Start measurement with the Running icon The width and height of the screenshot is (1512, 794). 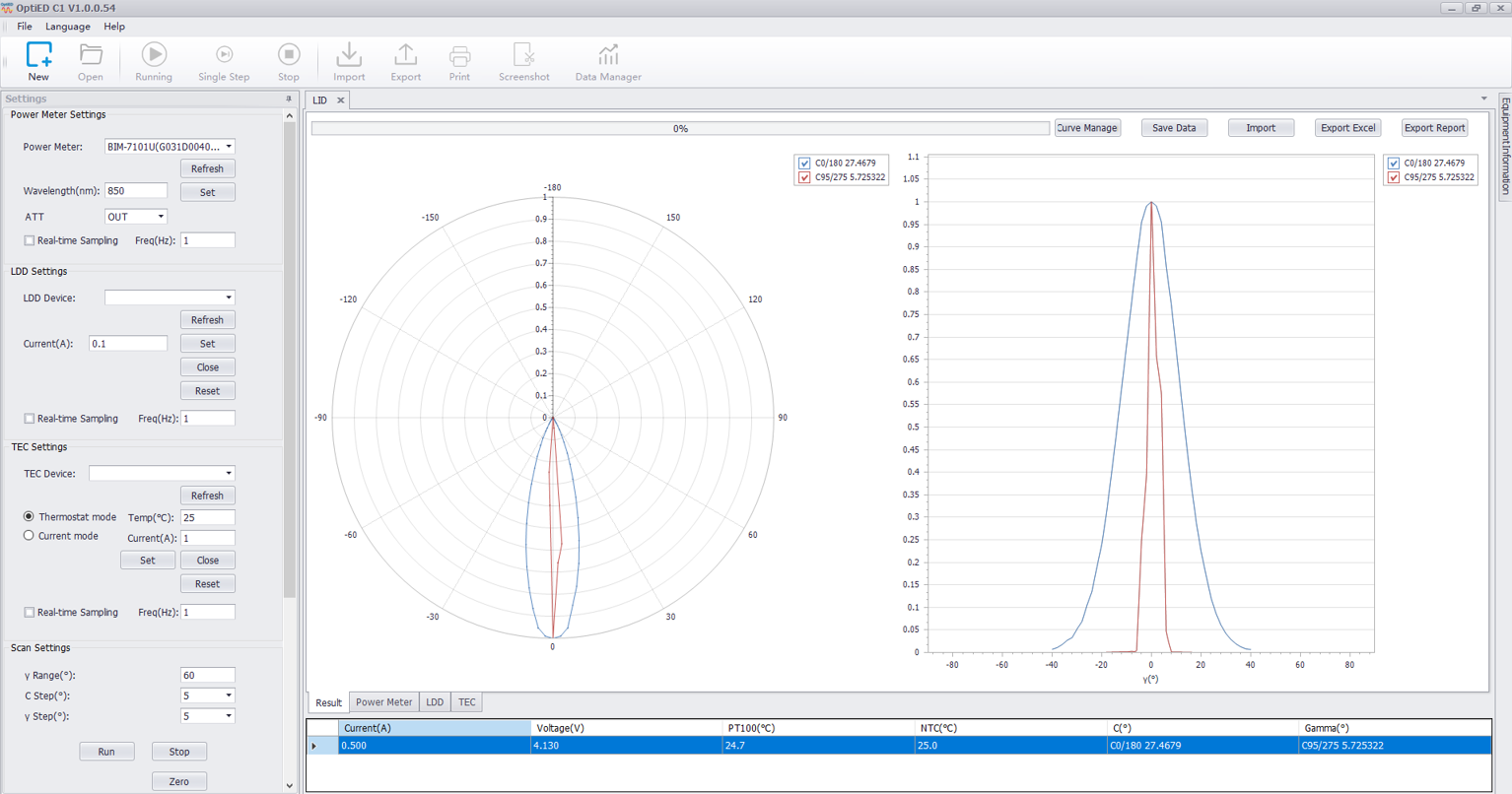(153, 56)
